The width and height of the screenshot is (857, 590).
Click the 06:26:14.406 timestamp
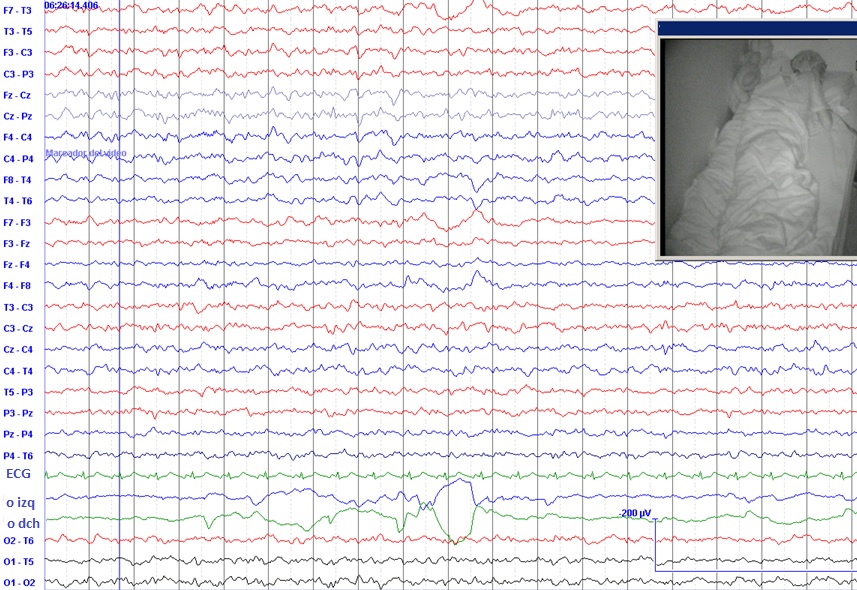[71, 6]
